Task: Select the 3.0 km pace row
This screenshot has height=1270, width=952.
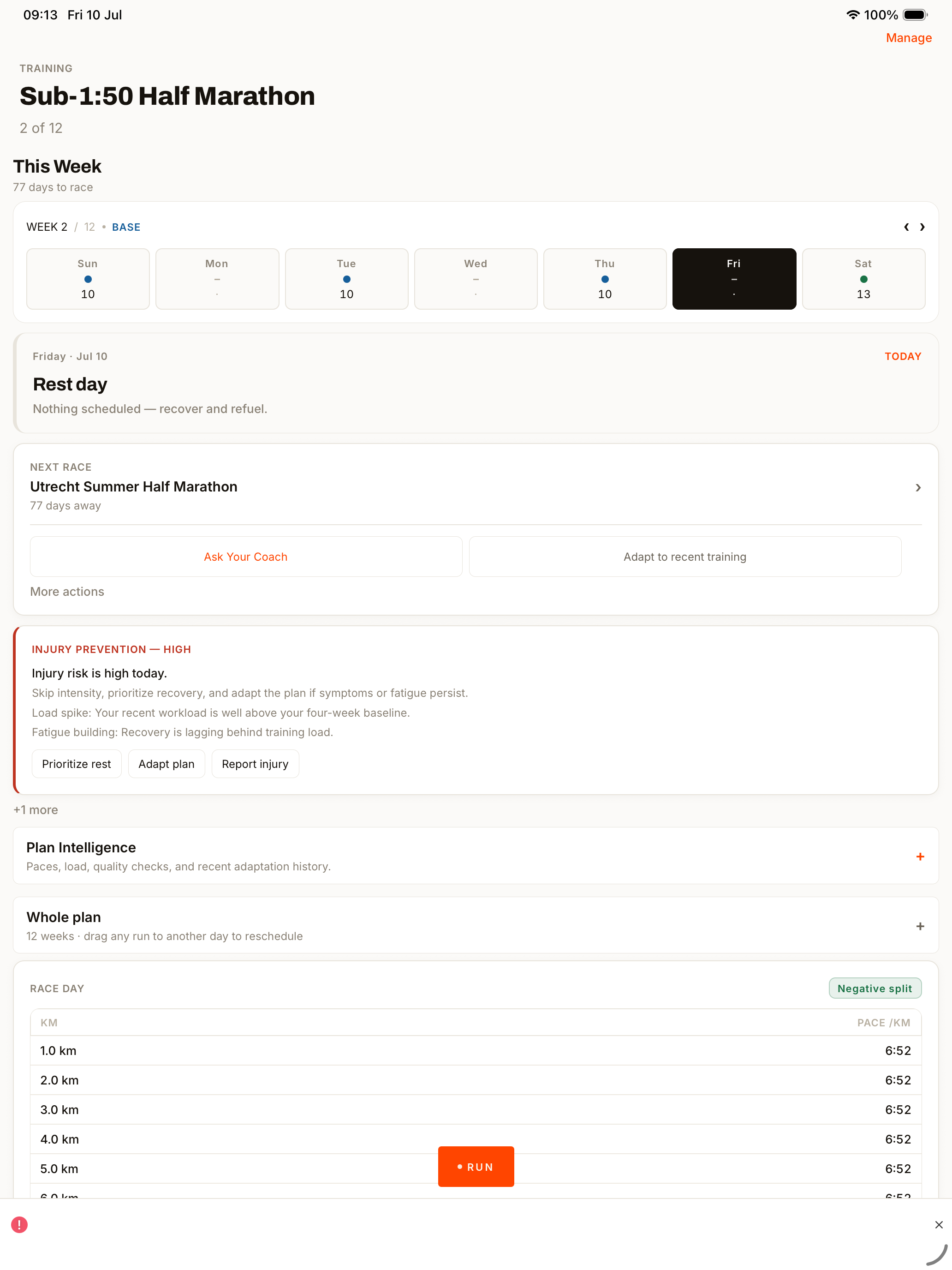Action: [476, 1110]
